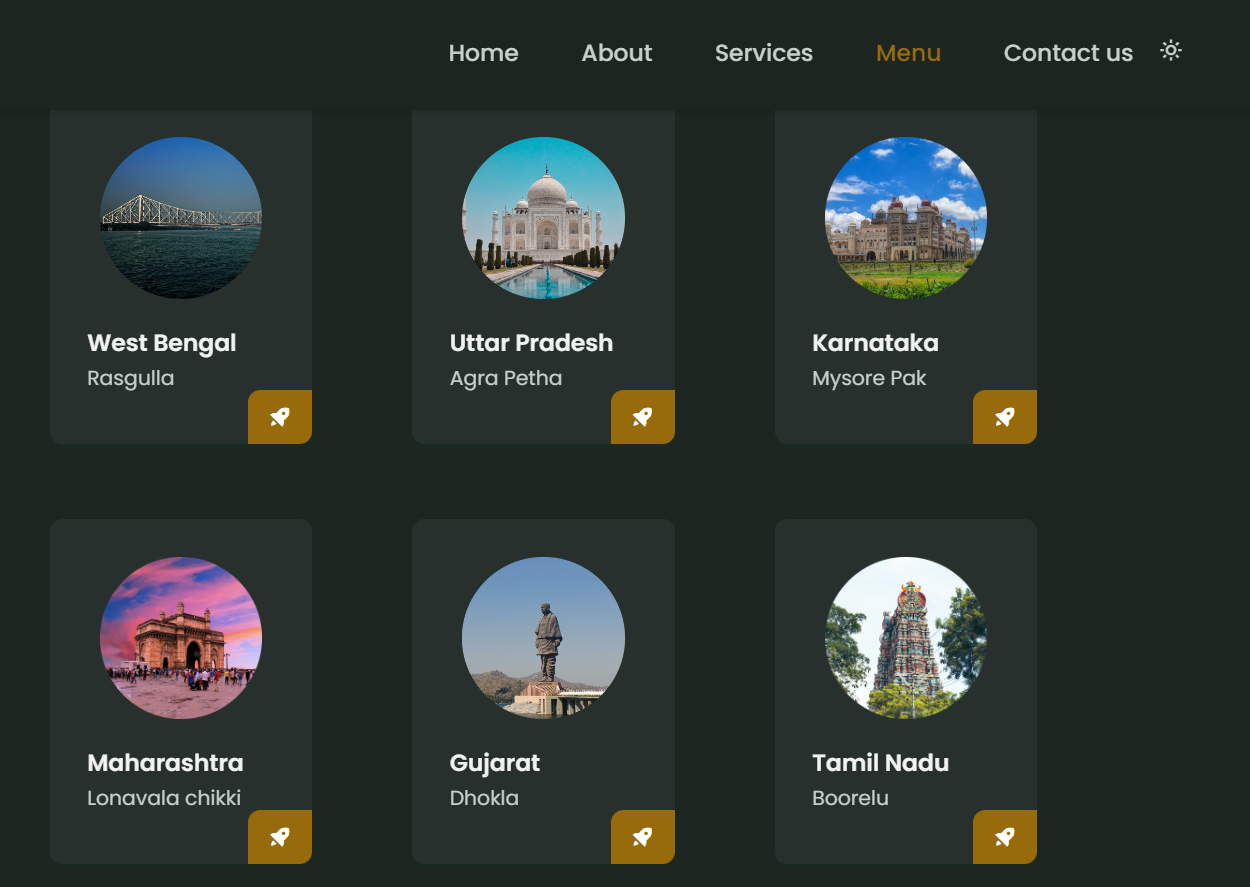Click the Howrah Bridge image
The image size is (1250, 887).
(x=181, y=218)
